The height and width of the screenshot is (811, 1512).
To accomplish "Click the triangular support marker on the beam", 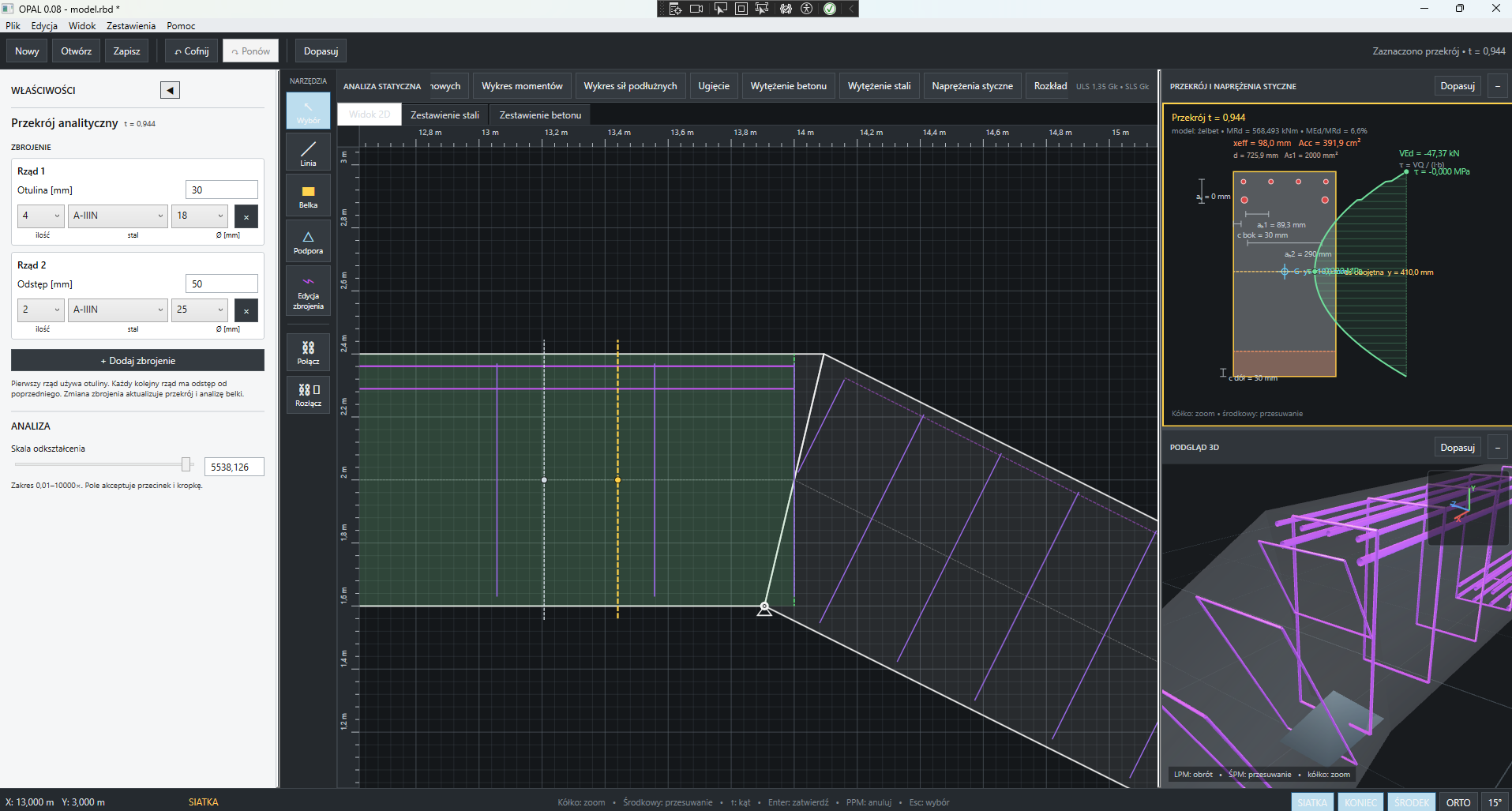I will point(764,609).
